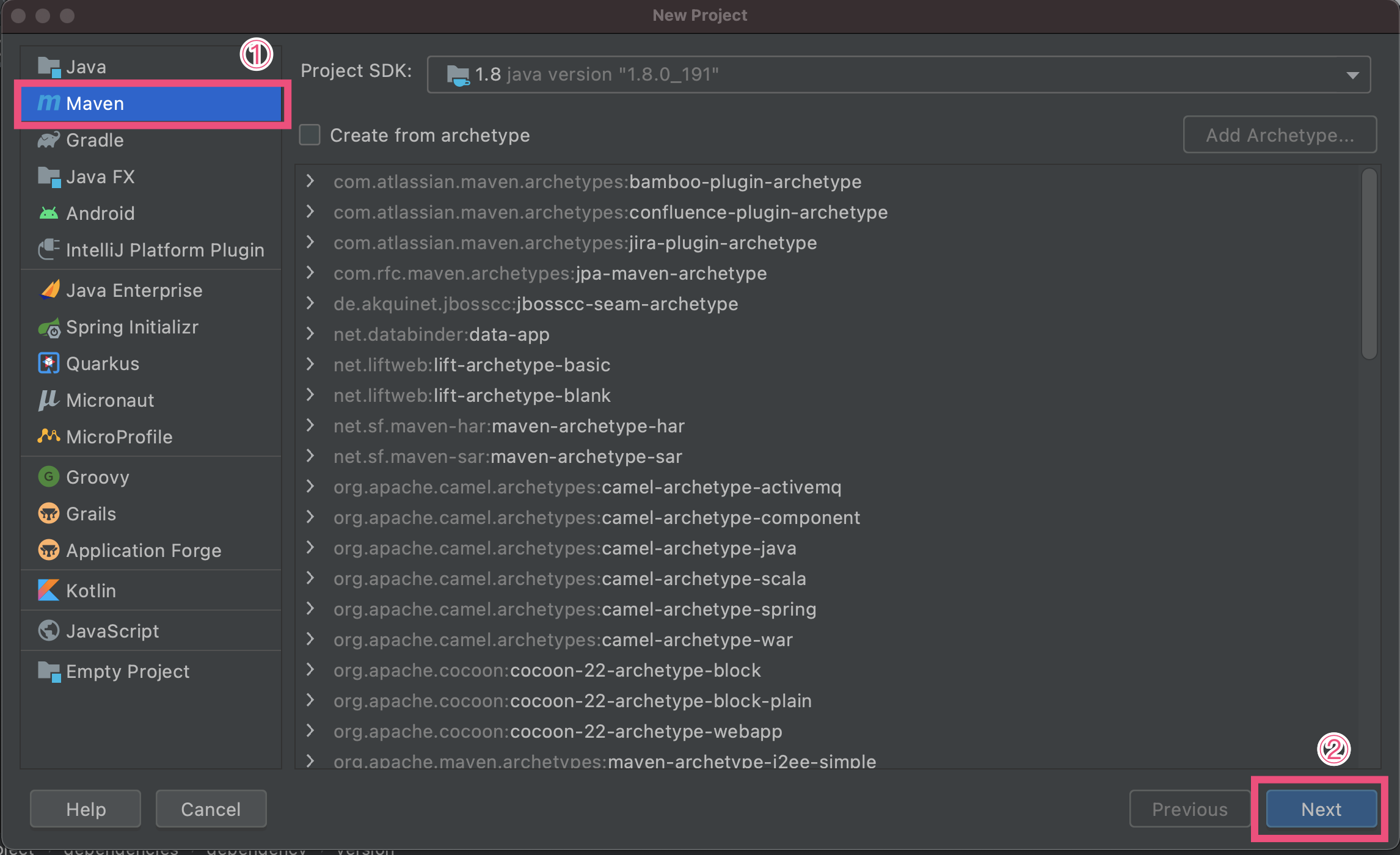Select the Grails framework icon

pyautogui.click(x=49, y=514)
